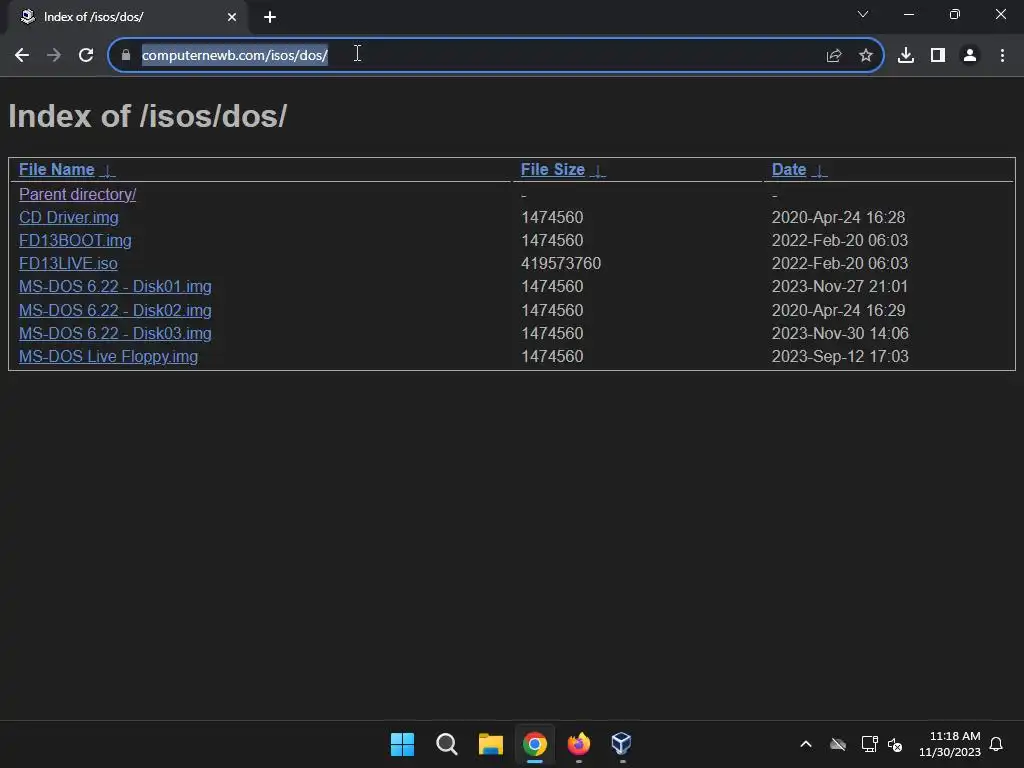Click the date 2020-Apr-24 16:28
1024x768 pixels.
click(839, 217)
